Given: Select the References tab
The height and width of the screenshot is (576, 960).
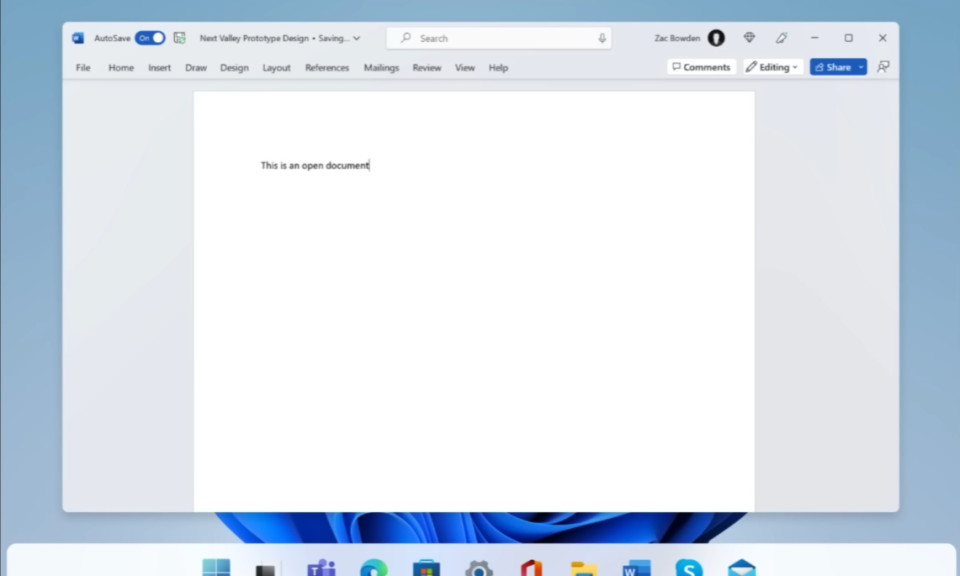Looking at the screenshot, I should pos(327,68).
